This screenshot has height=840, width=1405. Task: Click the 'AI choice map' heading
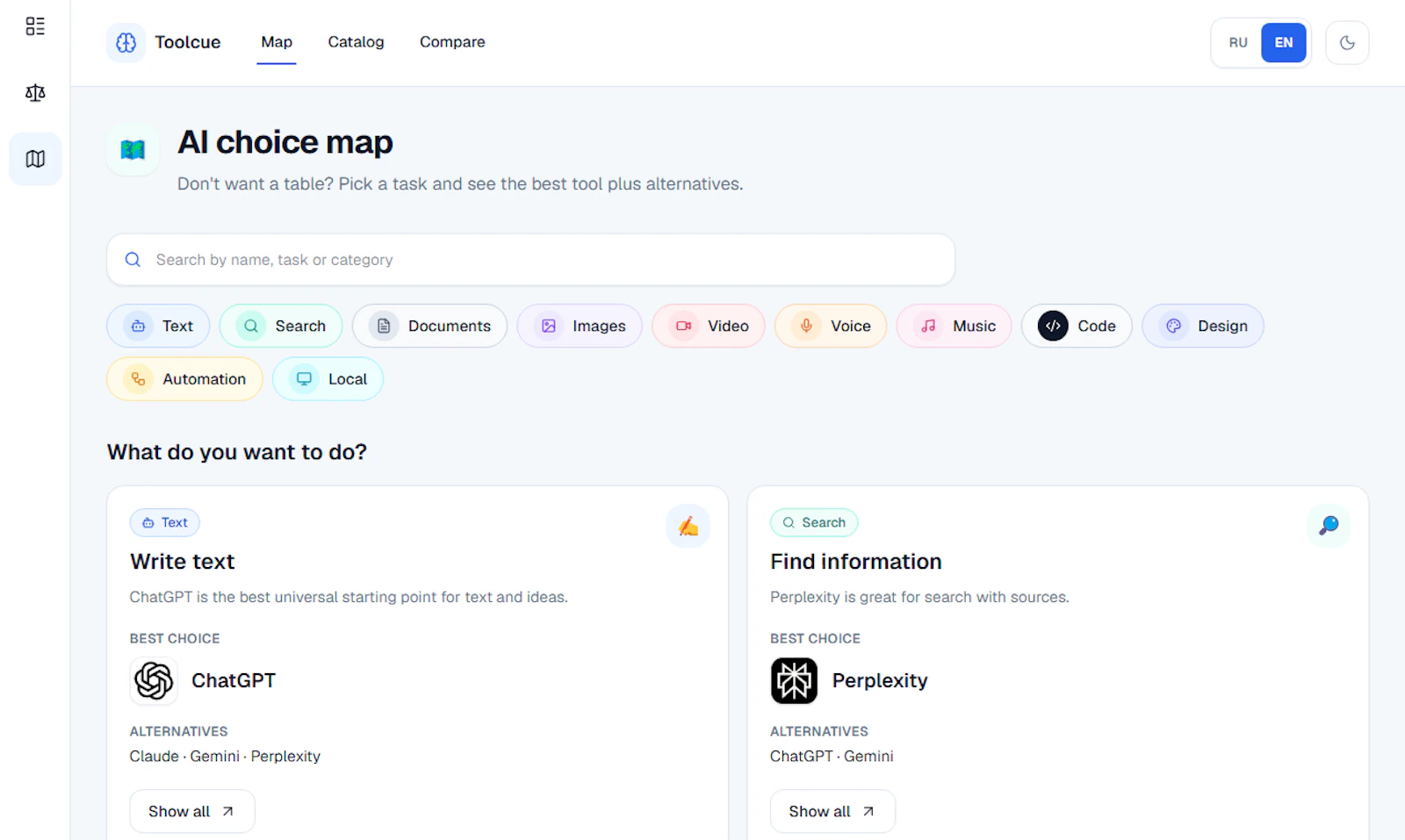[x=285, y=142]
